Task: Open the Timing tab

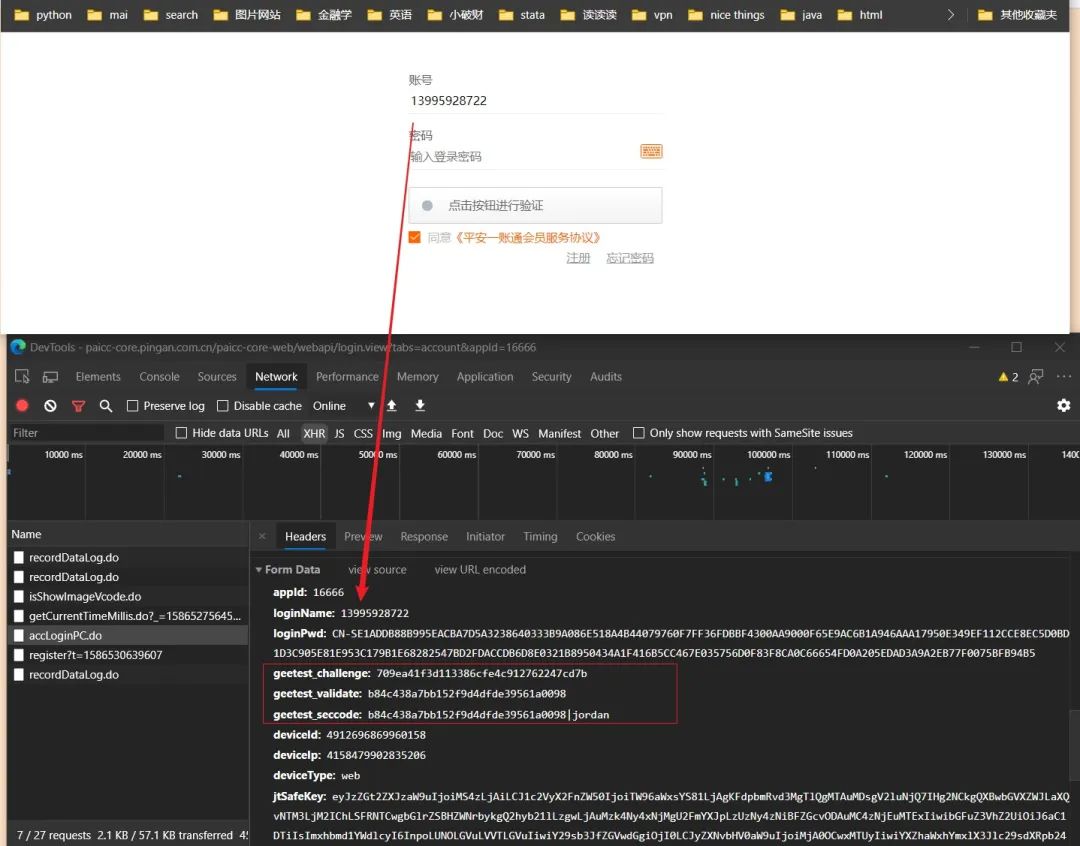Action: point(540,536)
